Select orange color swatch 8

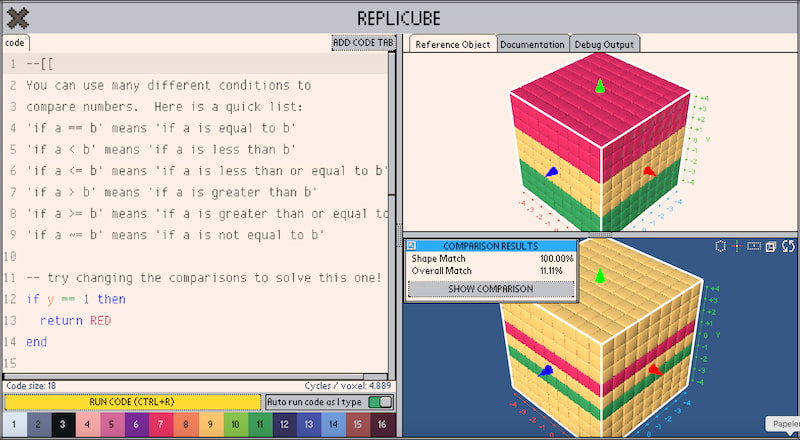tap(186, 425)
